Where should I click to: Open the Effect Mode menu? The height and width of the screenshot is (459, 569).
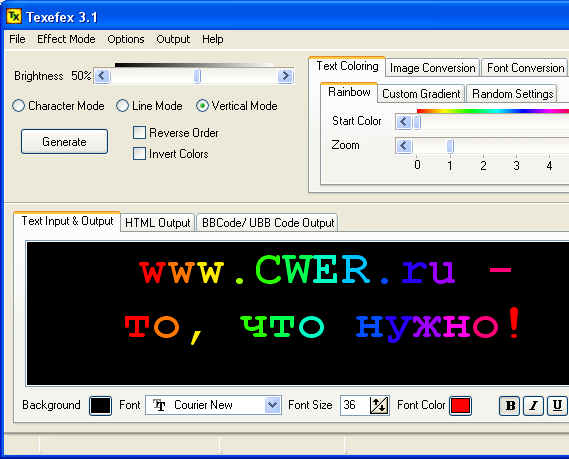(66, 39)
